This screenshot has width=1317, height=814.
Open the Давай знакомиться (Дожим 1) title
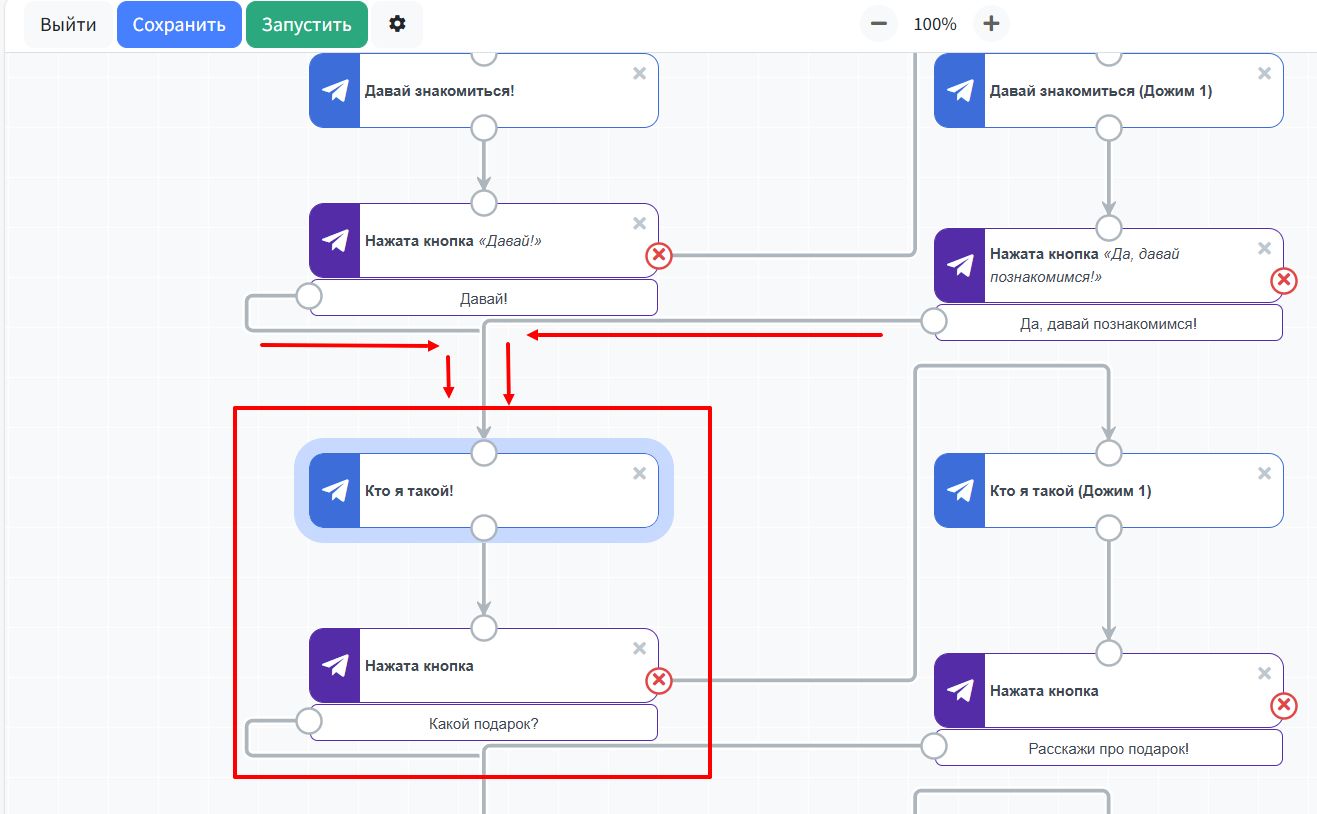[1101, 91]
